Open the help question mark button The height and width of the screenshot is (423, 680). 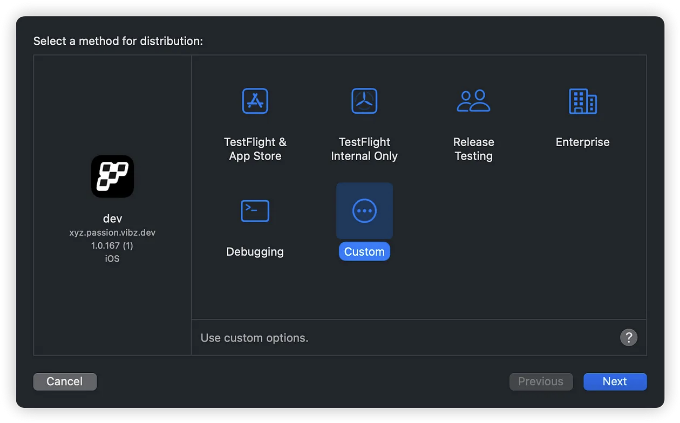coord(628,338)
